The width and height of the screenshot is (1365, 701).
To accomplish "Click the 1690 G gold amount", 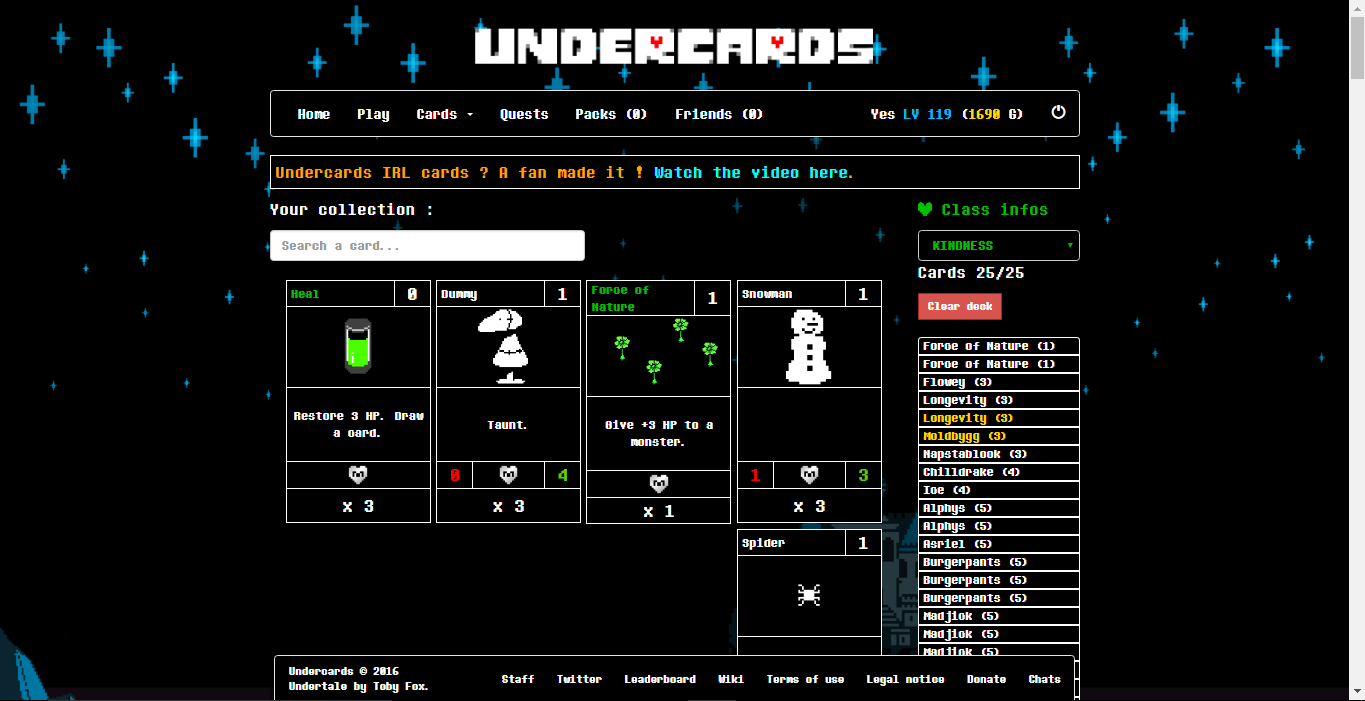I will coord(992,114).
